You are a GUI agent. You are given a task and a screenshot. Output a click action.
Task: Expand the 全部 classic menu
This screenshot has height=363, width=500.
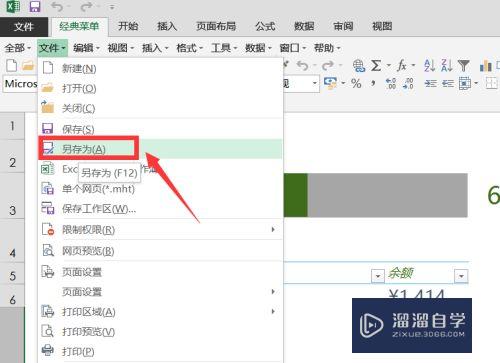17,48
